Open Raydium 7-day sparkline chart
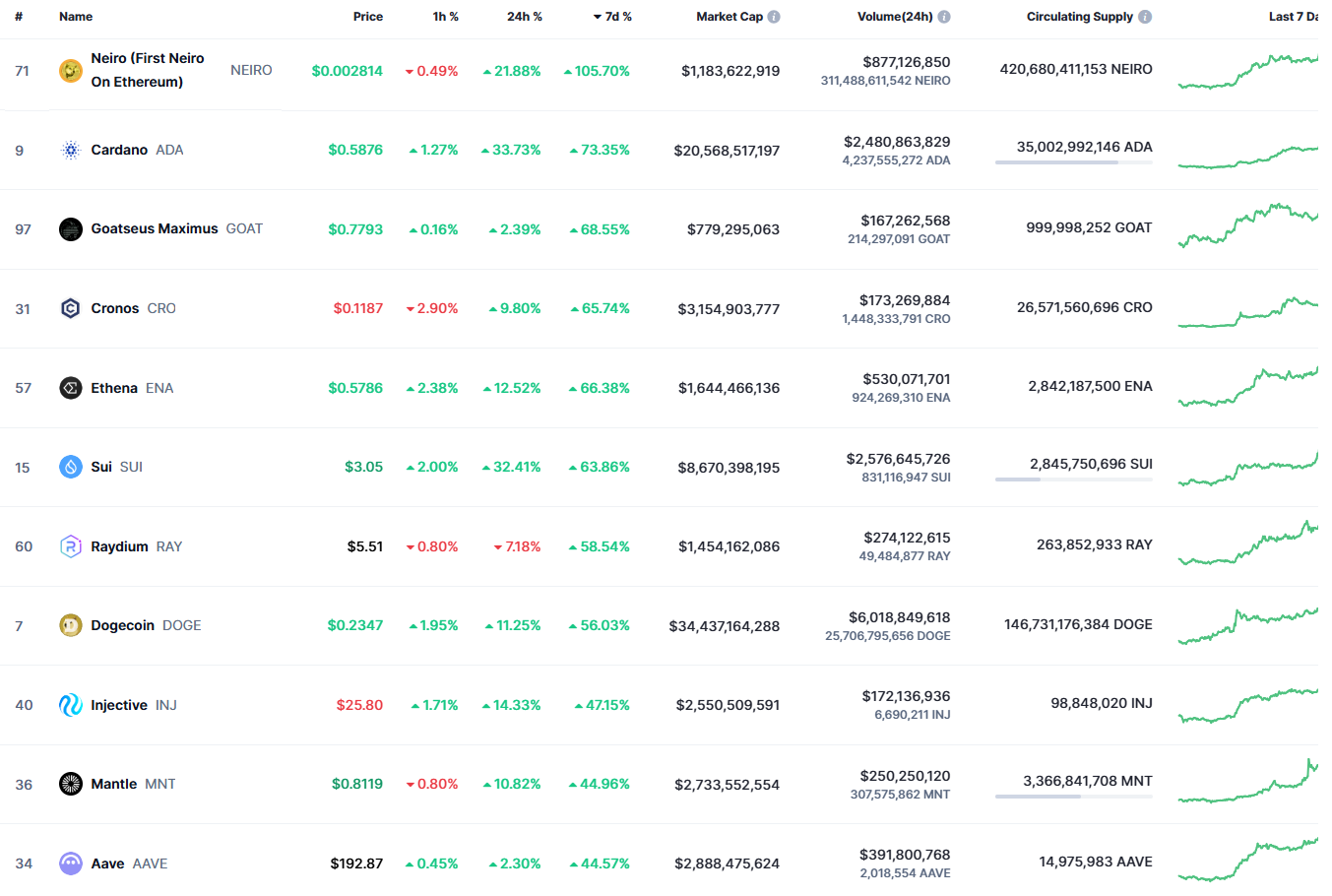Viewport: 1332px width, 896px height. [1247, 544]
